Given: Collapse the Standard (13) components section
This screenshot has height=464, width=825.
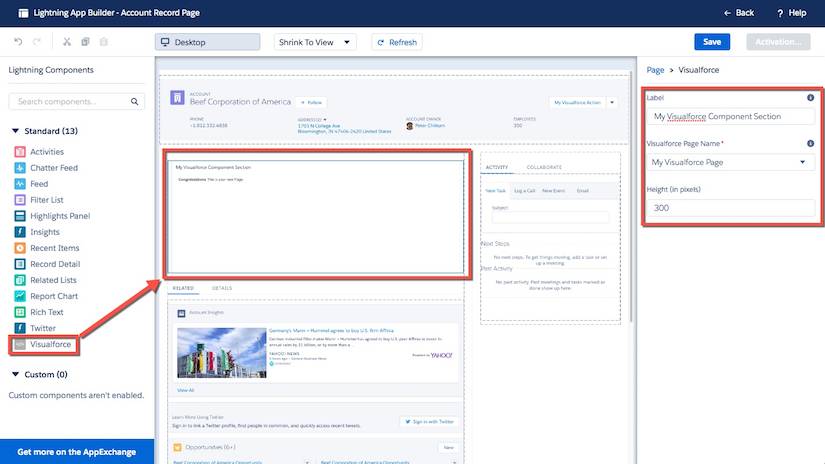Looking at the screenshot, I should coord(15,130).
